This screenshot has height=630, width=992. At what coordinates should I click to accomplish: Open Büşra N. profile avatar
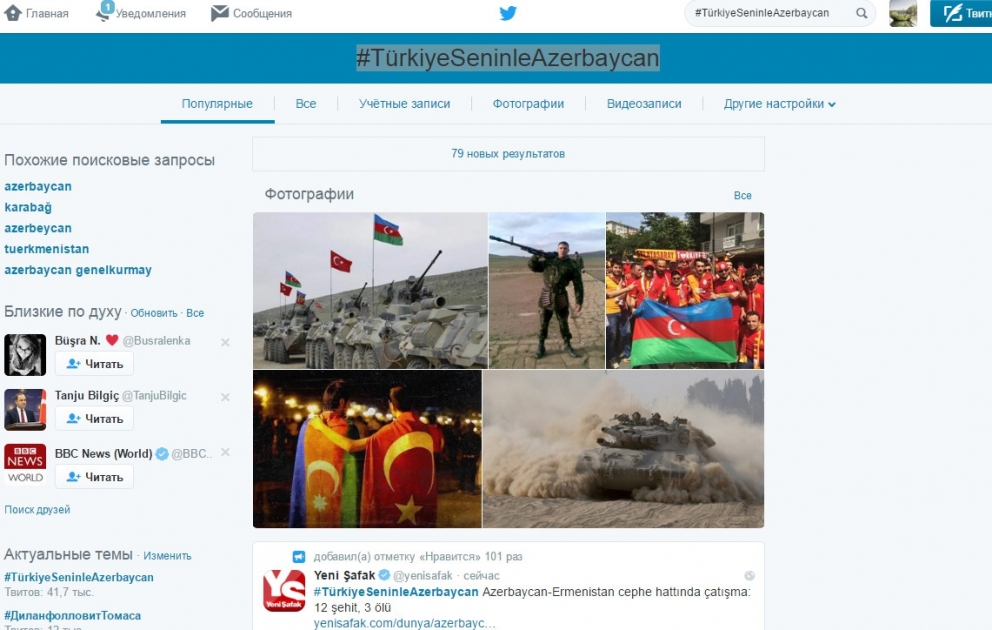coord(25,355)
